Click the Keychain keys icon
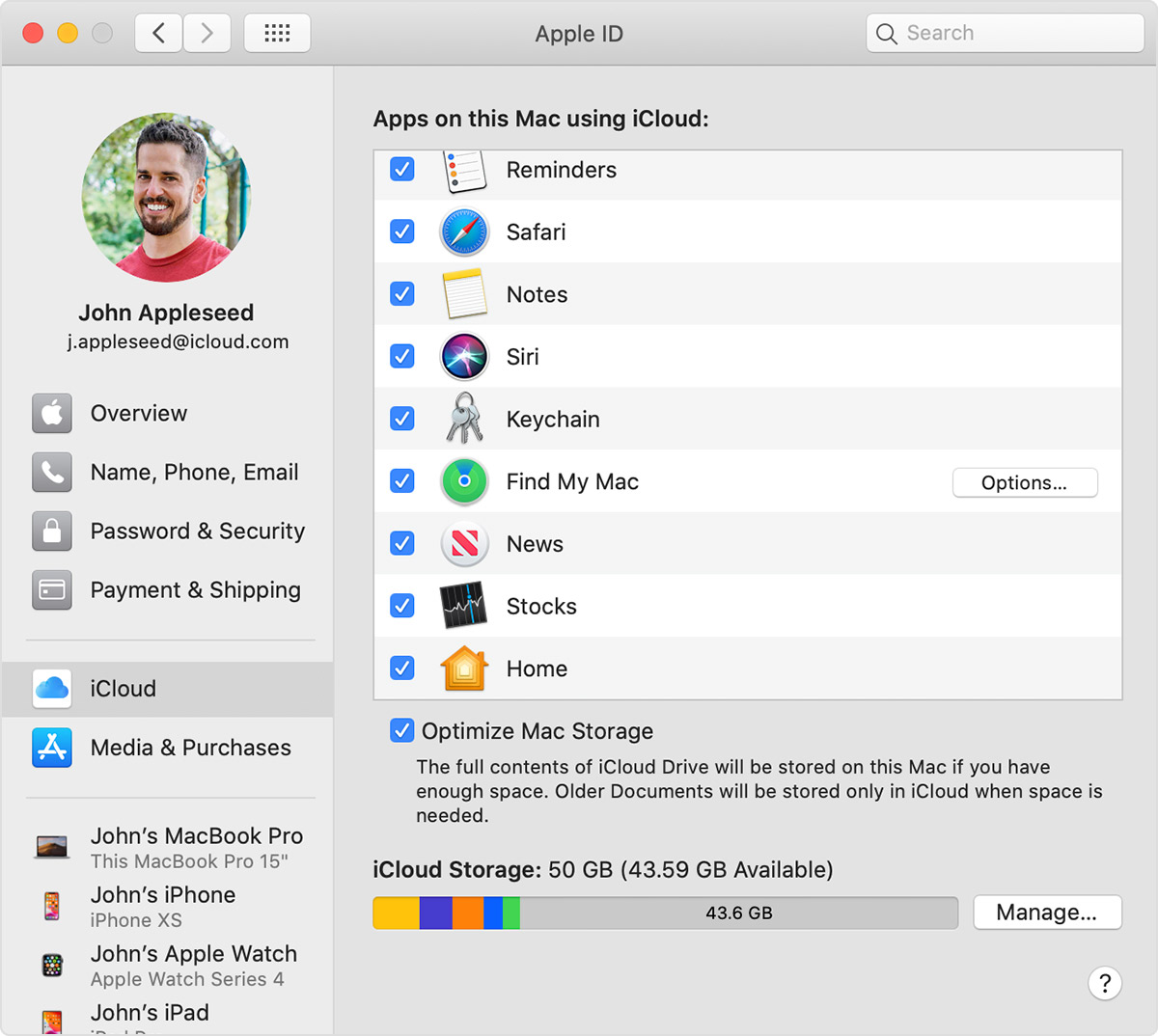Screen dimensions: 1158x1036 464,419
